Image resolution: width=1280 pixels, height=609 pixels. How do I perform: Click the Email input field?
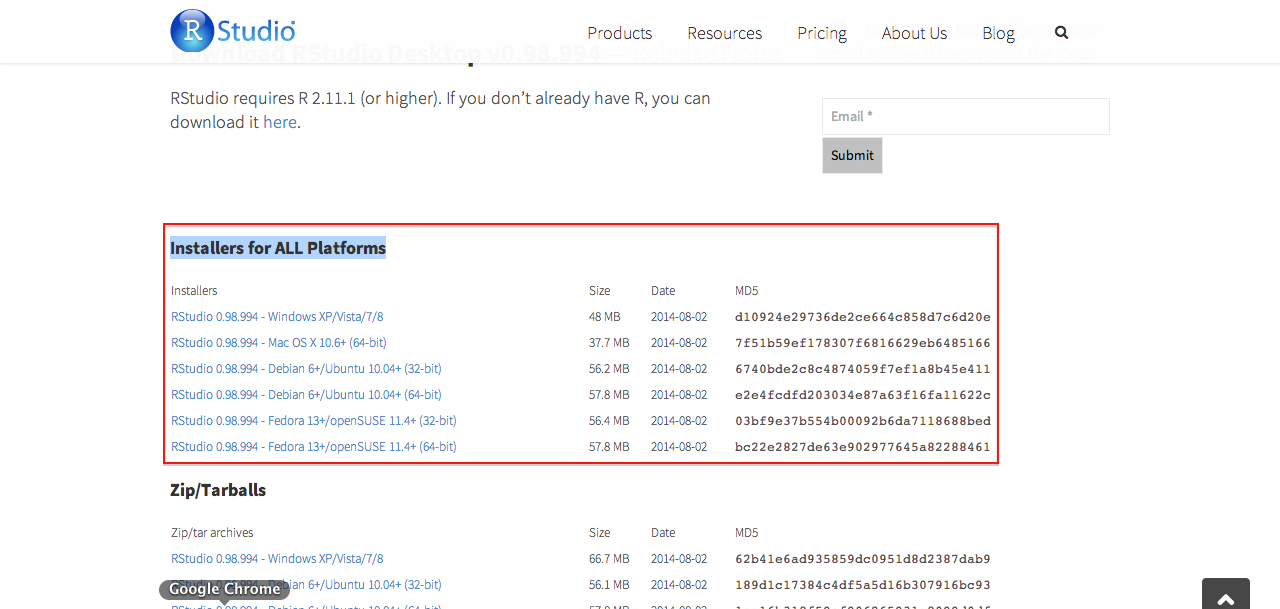click(966, 116)
